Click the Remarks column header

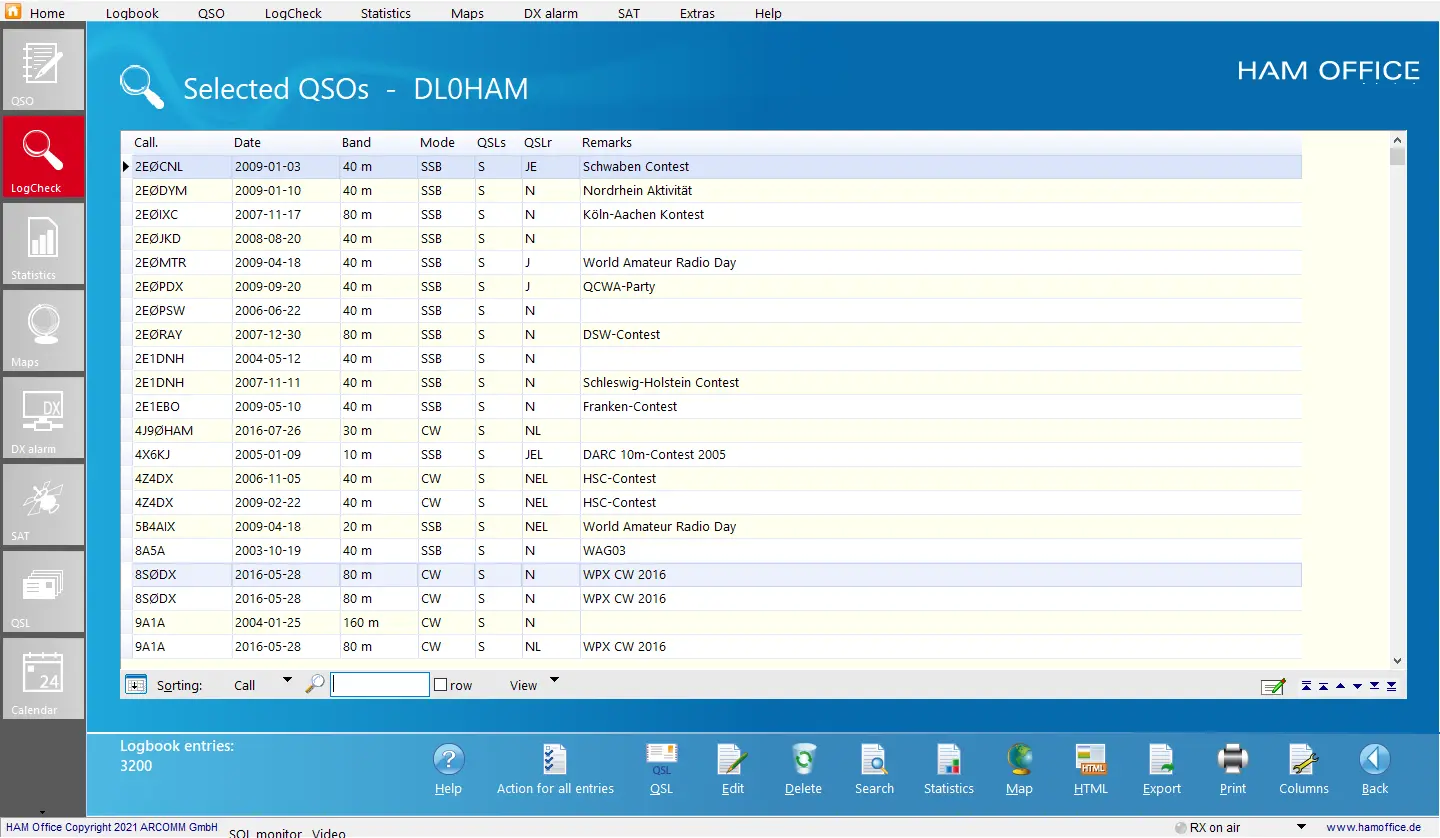pyautogui.click(x=607, y=143)
